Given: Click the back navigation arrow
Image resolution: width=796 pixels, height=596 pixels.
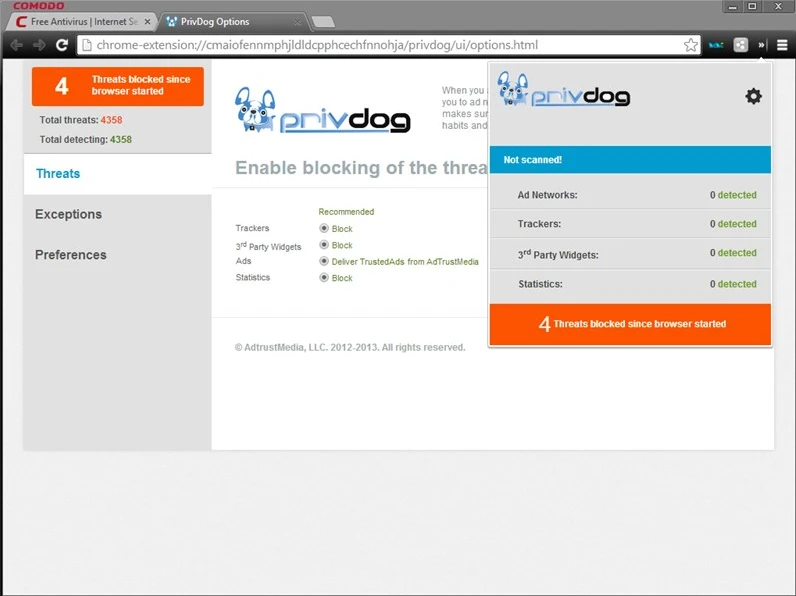Looking at the screenshot, I should [16, 45].
